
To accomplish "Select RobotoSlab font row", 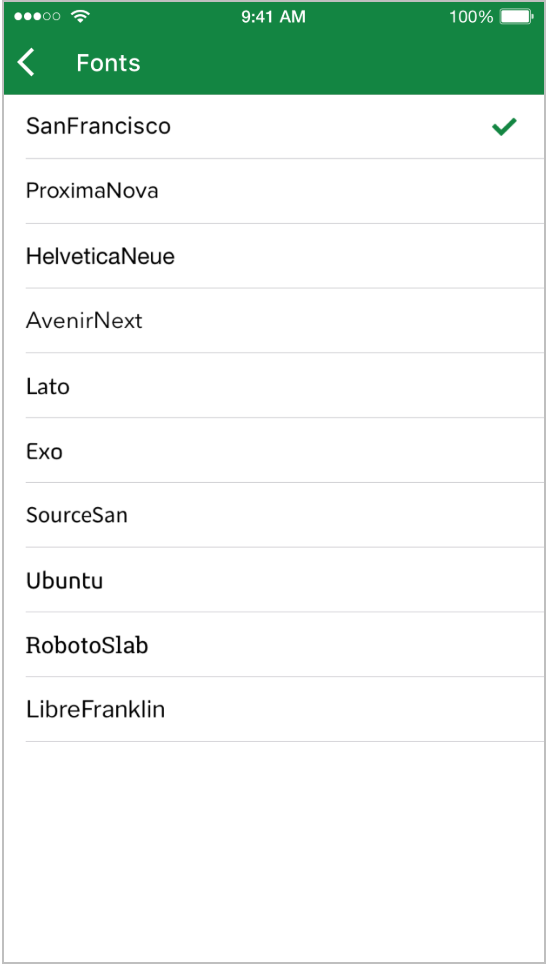I will (274, 645).
